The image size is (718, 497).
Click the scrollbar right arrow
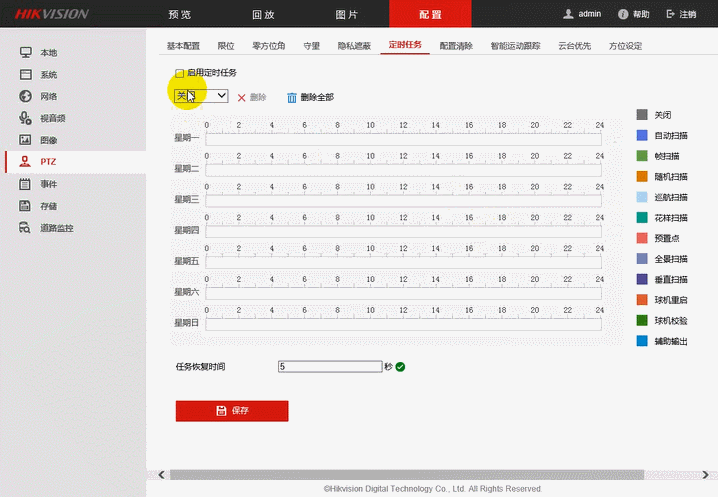[x=705, y=475]
